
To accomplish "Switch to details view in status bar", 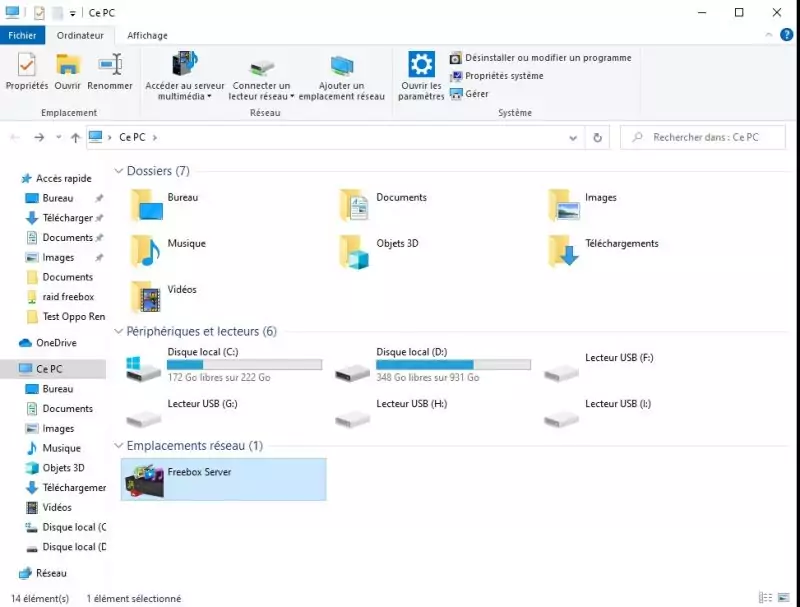I will coord(767,597).
